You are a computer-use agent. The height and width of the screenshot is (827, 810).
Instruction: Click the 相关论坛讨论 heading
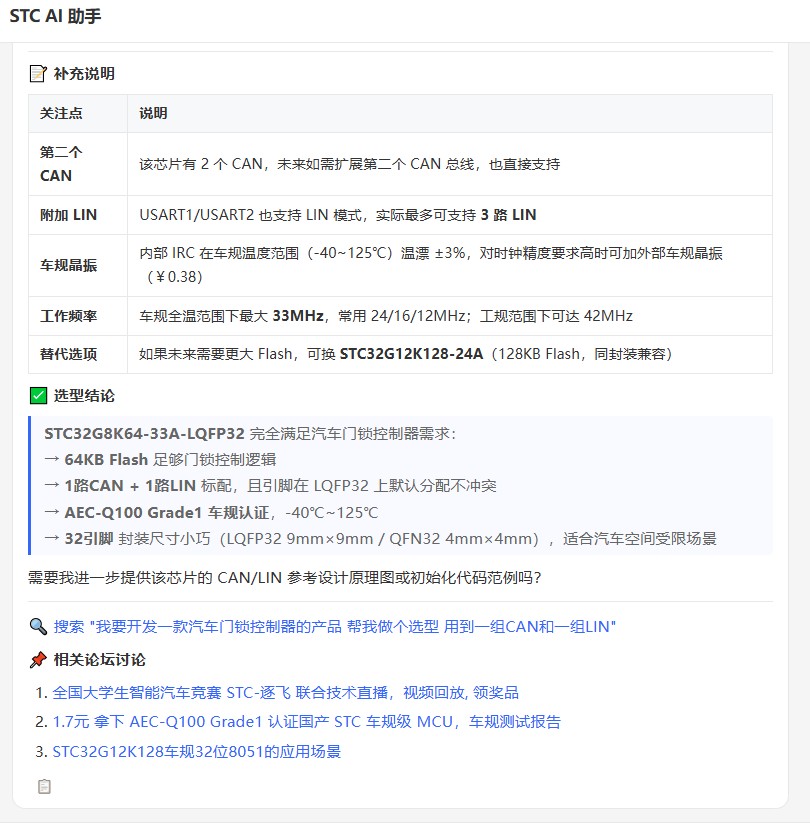(x=99, y=660)
